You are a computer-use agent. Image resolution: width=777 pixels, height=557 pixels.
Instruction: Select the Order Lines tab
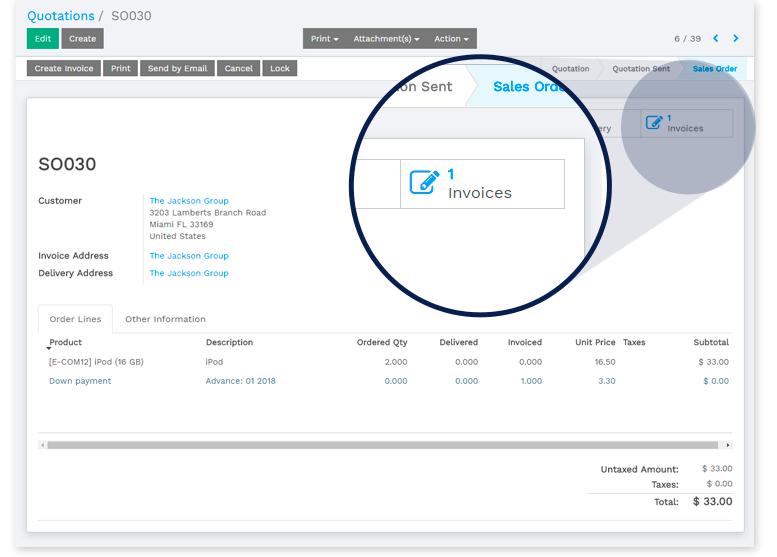pos(75,319)
